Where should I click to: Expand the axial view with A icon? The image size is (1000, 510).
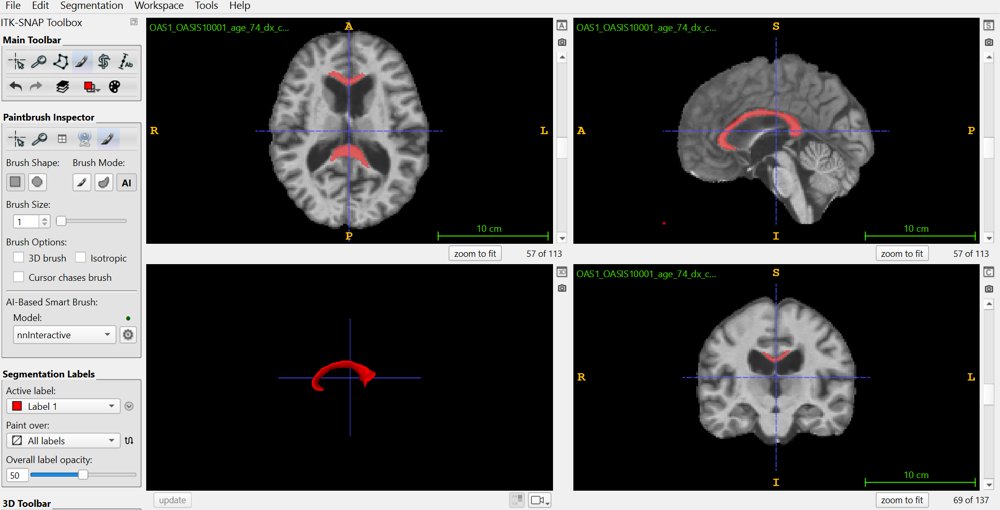coord(561,26)
